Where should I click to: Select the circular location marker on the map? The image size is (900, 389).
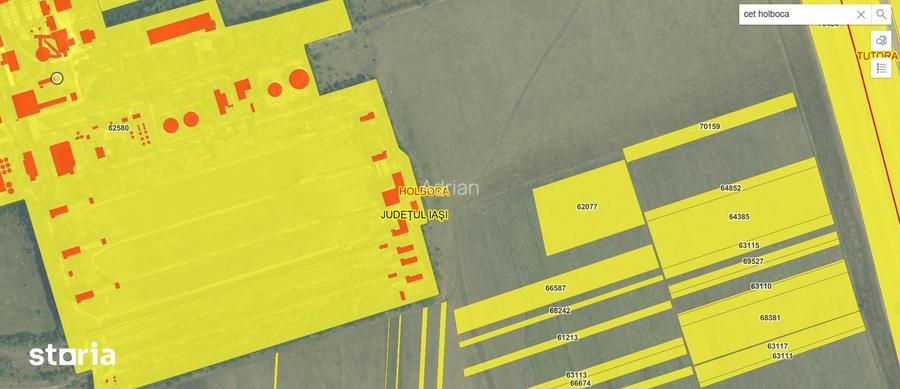[x=57, y=78]
